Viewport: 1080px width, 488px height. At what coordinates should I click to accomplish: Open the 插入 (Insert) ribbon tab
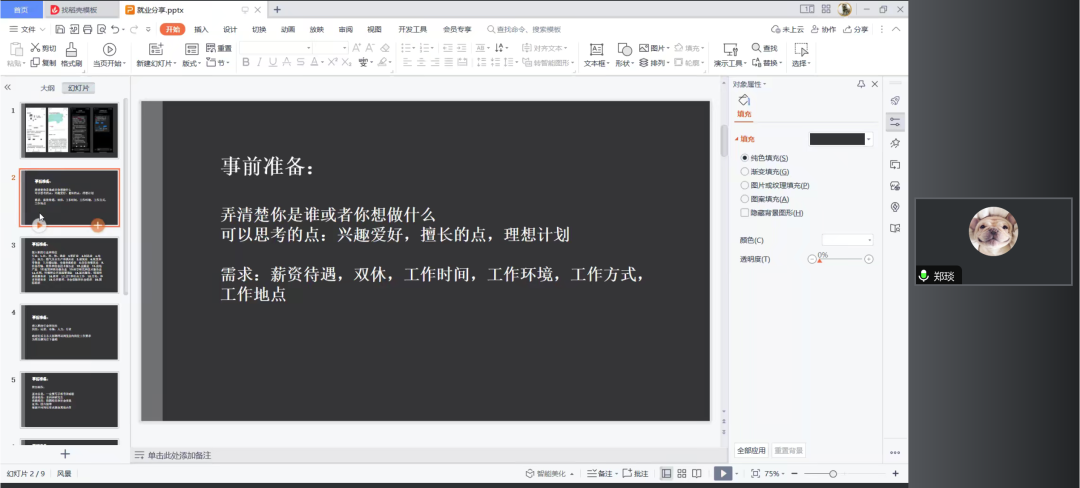202,30
